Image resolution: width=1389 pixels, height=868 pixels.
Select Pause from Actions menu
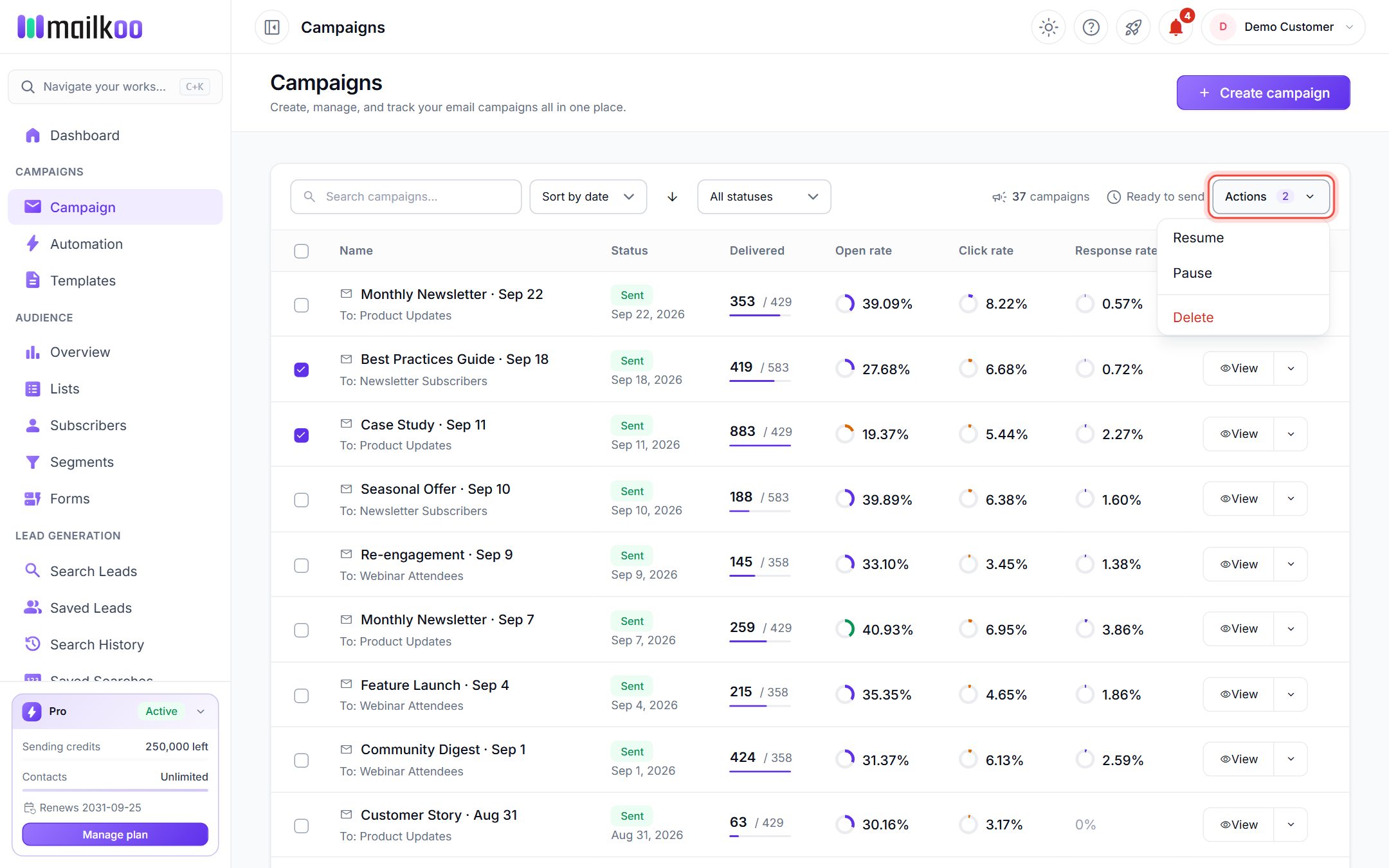(1243, 273)
